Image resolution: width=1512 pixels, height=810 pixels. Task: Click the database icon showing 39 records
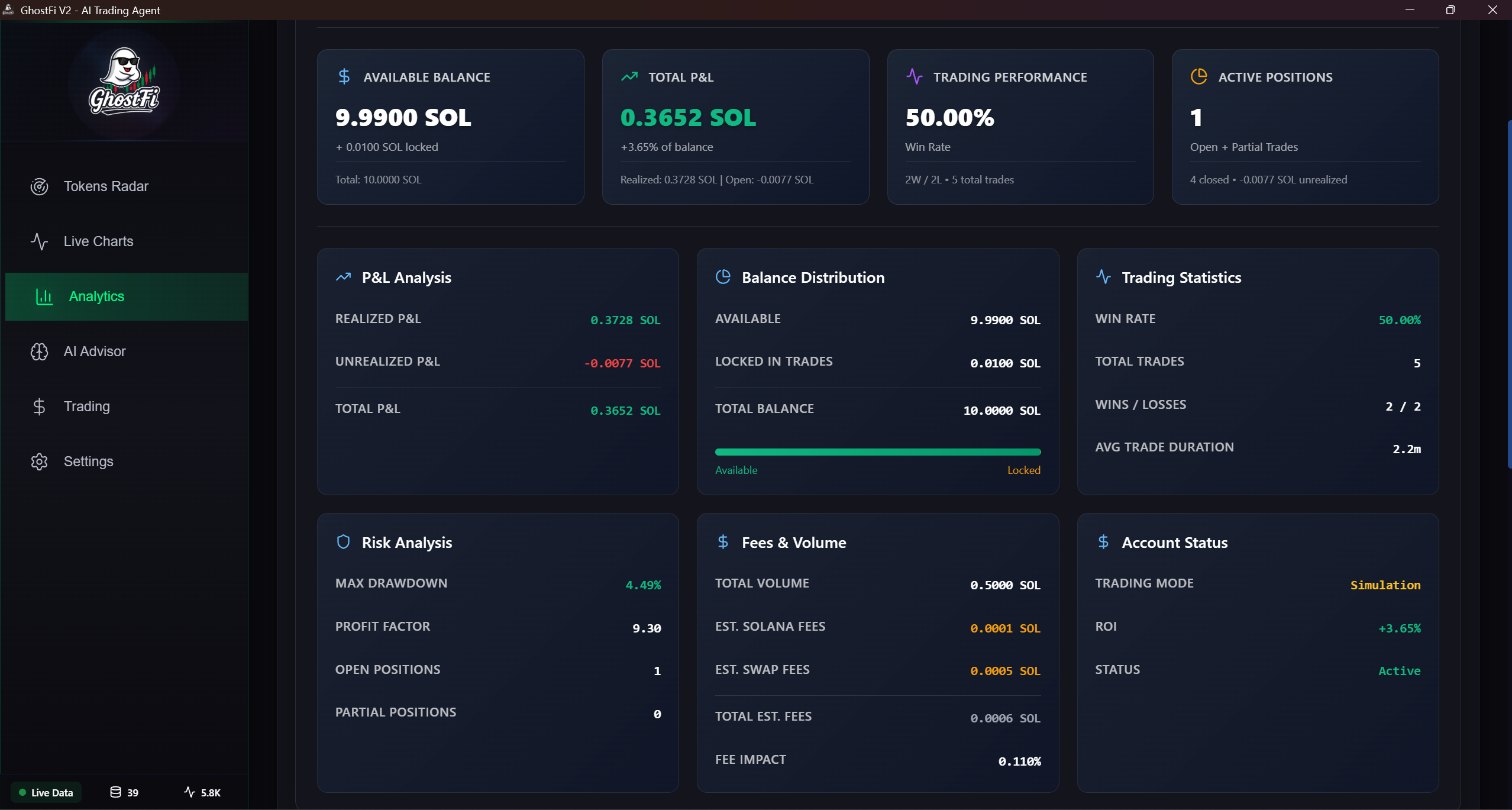pyautogui.click(x=115, y=792)
